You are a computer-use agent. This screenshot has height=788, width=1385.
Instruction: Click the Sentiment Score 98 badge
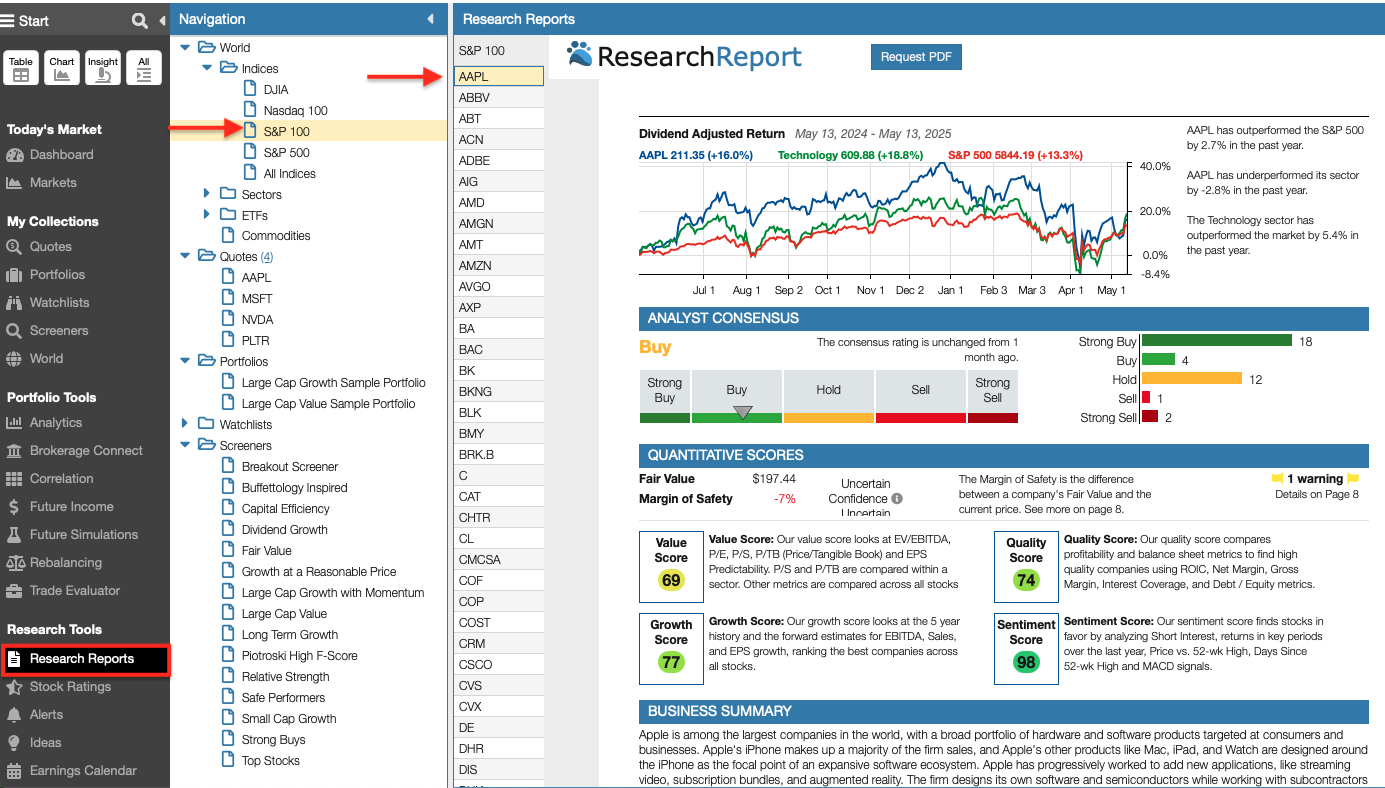tap(1026, 662)
